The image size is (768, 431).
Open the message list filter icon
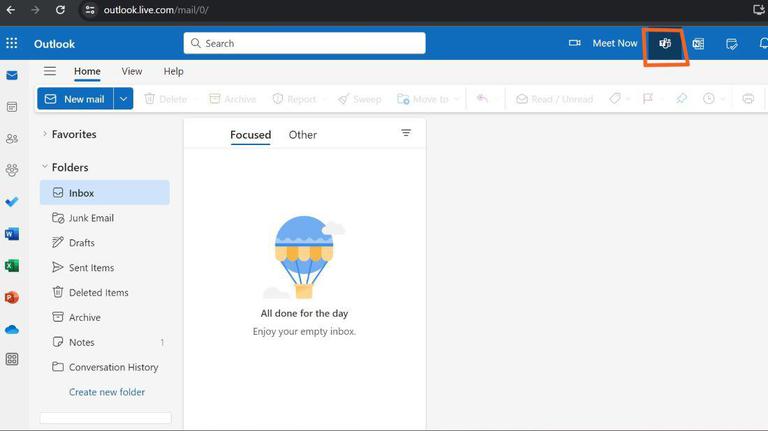(x=406, y=133)
